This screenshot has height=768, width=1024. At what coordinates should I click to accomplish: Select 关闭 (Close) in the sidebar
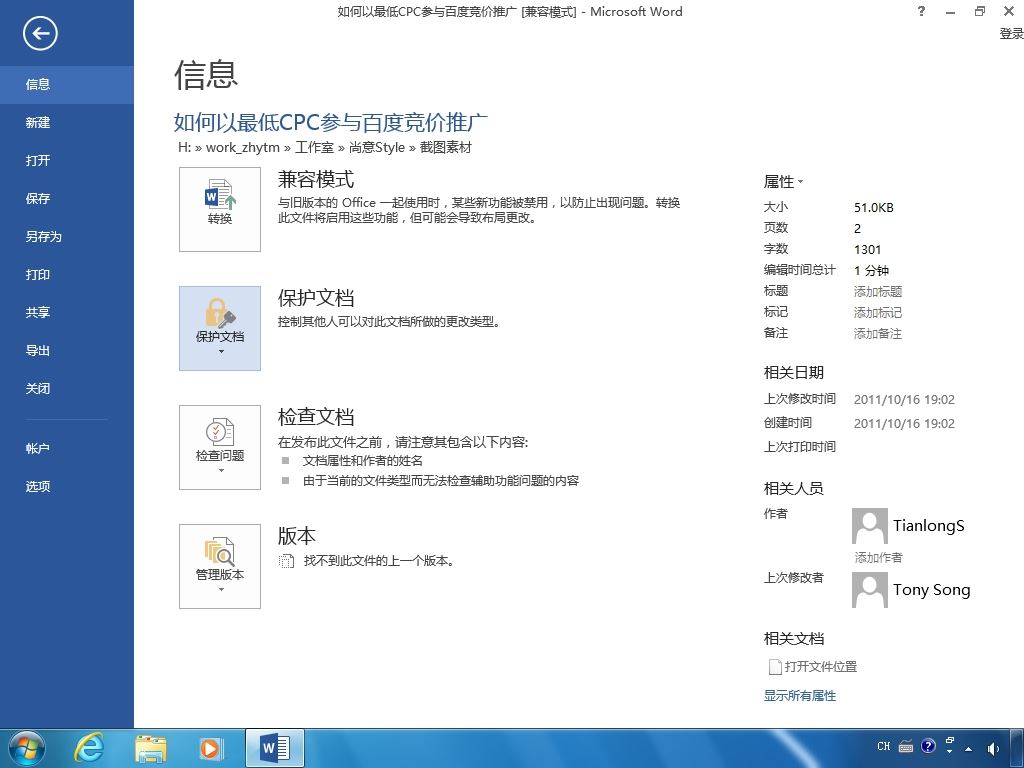click(67, 389)
